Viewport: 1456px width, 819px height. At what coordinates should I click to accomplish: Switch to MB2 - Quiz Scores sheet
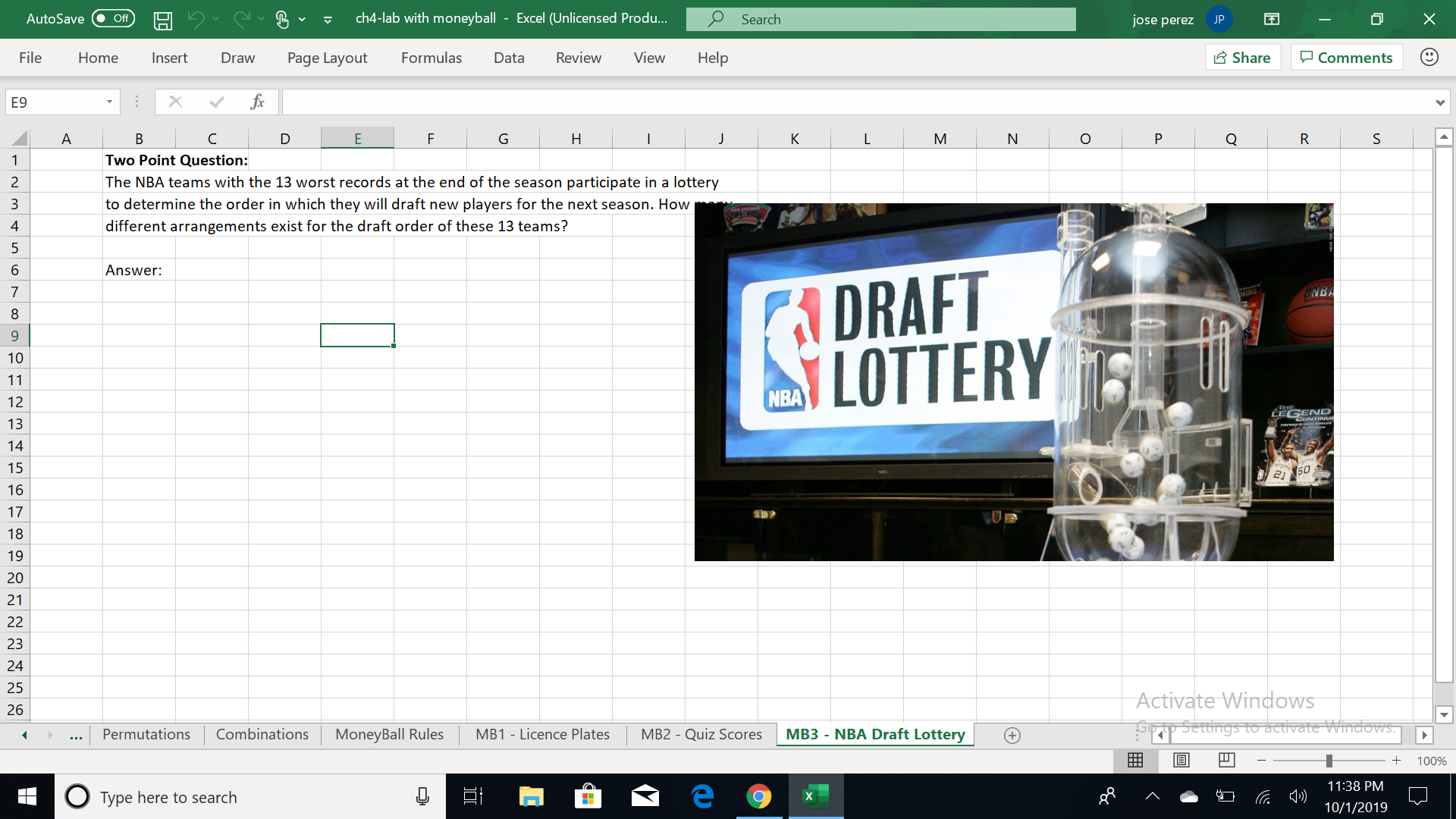(x=701, y=734)
